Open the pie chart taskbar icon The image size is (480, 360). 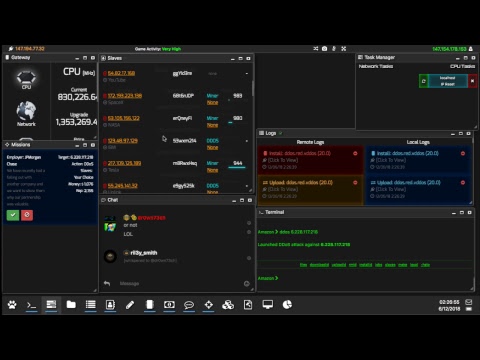(287, 304)
